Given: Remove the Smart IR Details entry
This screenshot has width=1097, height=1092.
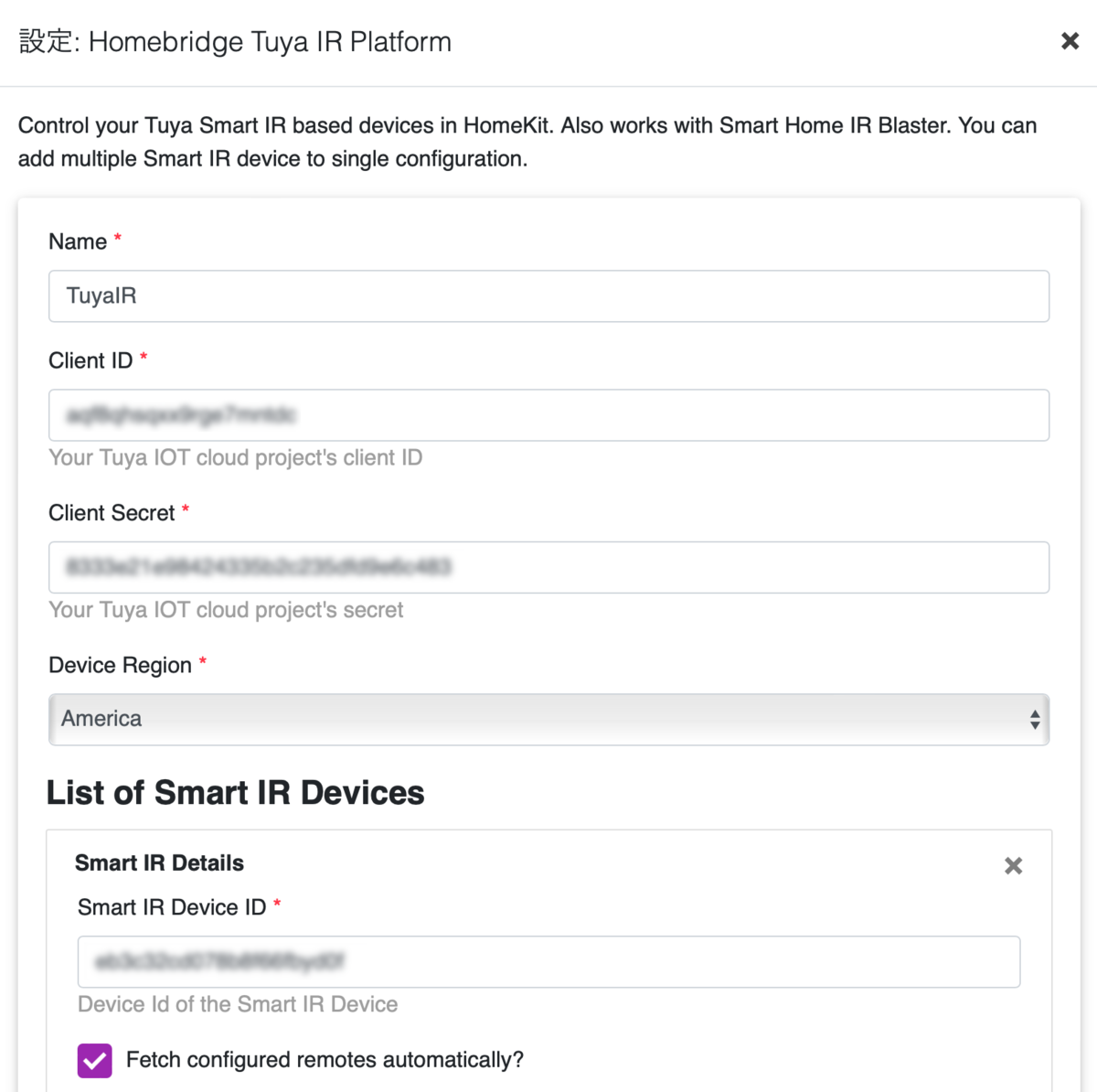Looking at the screenshot, I should [1013, 866].
